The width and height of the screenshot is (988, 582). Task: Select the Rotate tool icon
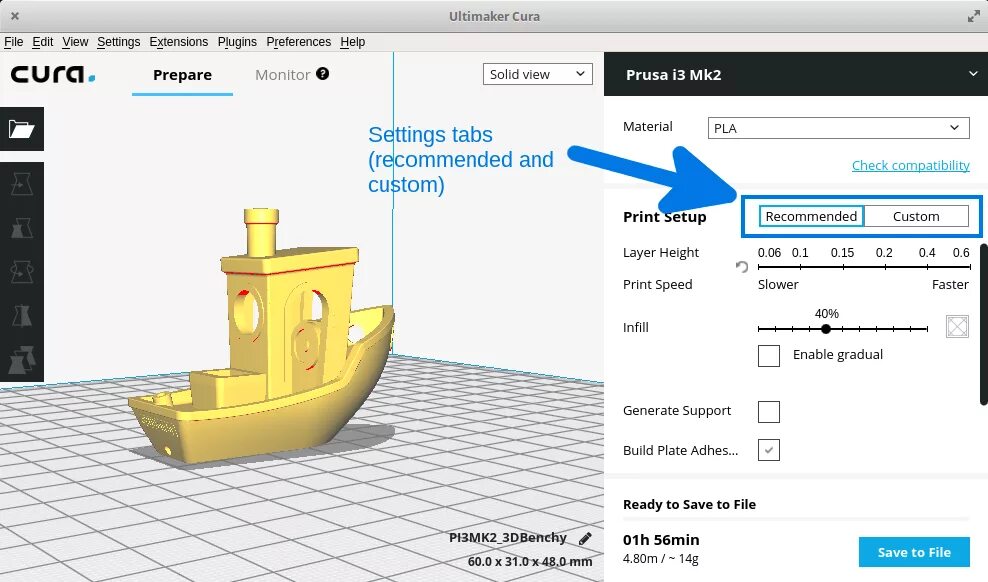pos(21,272)
